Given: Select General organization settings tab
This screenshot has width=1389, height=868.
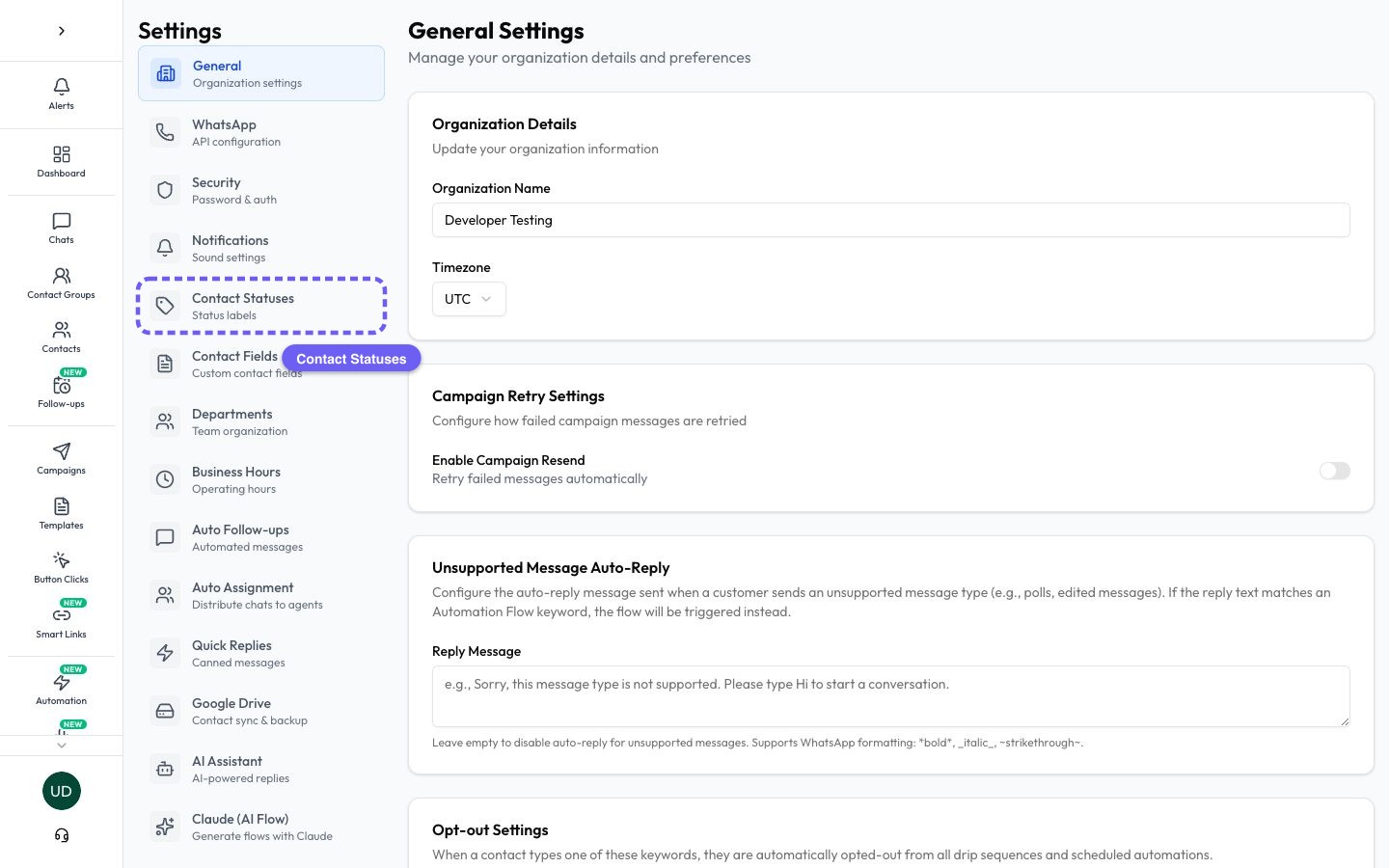Looking at the screenshot, I should (x=261, y=73).
